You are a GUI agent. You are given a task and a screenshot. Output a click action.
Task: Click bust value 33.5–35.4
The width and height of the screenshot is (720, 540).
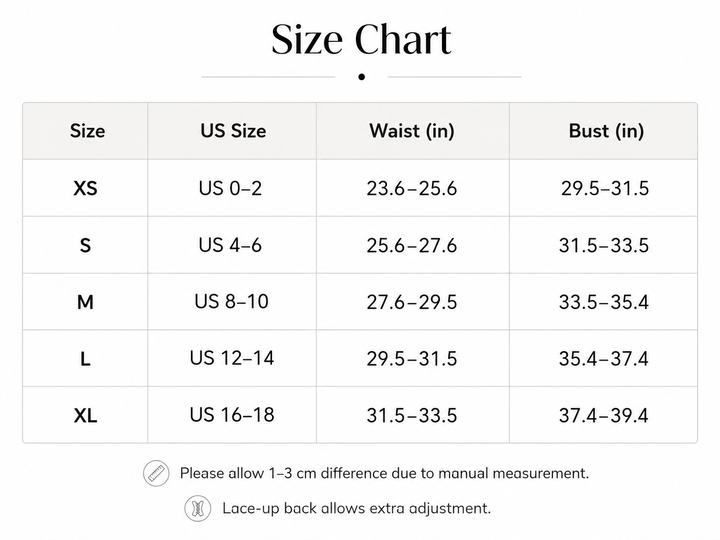[604, 302]
